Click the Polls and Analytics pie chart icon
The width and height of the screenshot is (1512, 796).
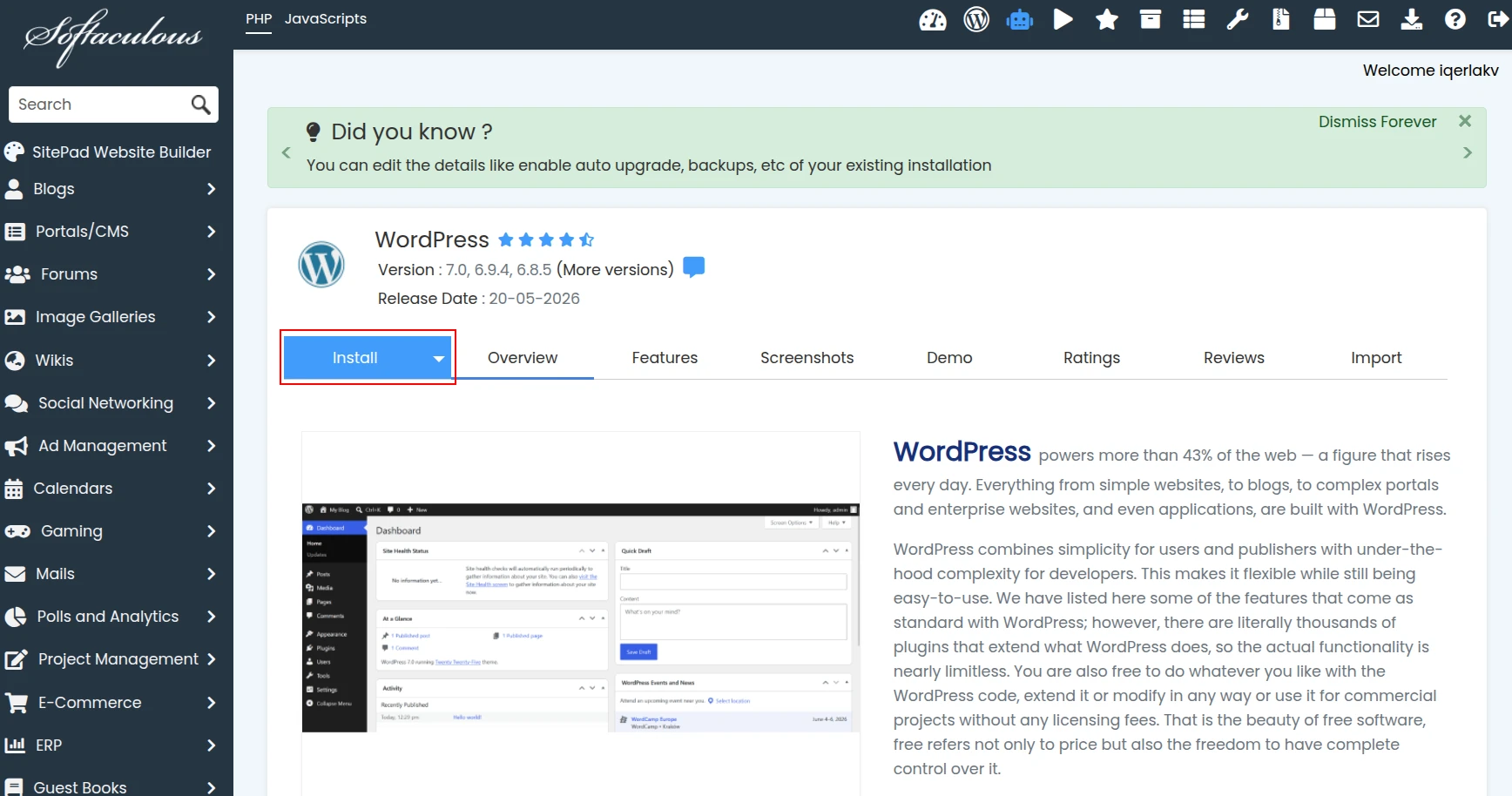(16, 617)
